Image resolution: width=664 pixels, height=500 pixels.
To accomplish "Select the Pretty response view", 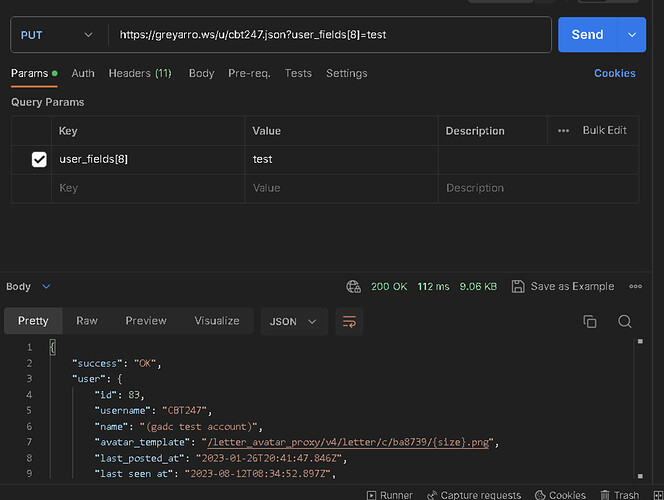I will tap(33, 321).
